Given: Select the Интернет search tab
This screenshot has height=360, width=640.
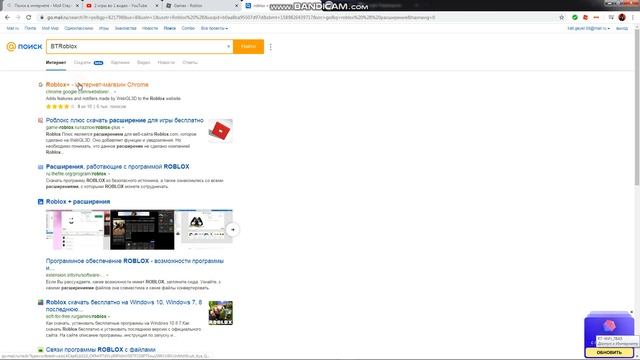Looking at the screenshot, I should 56,62.
